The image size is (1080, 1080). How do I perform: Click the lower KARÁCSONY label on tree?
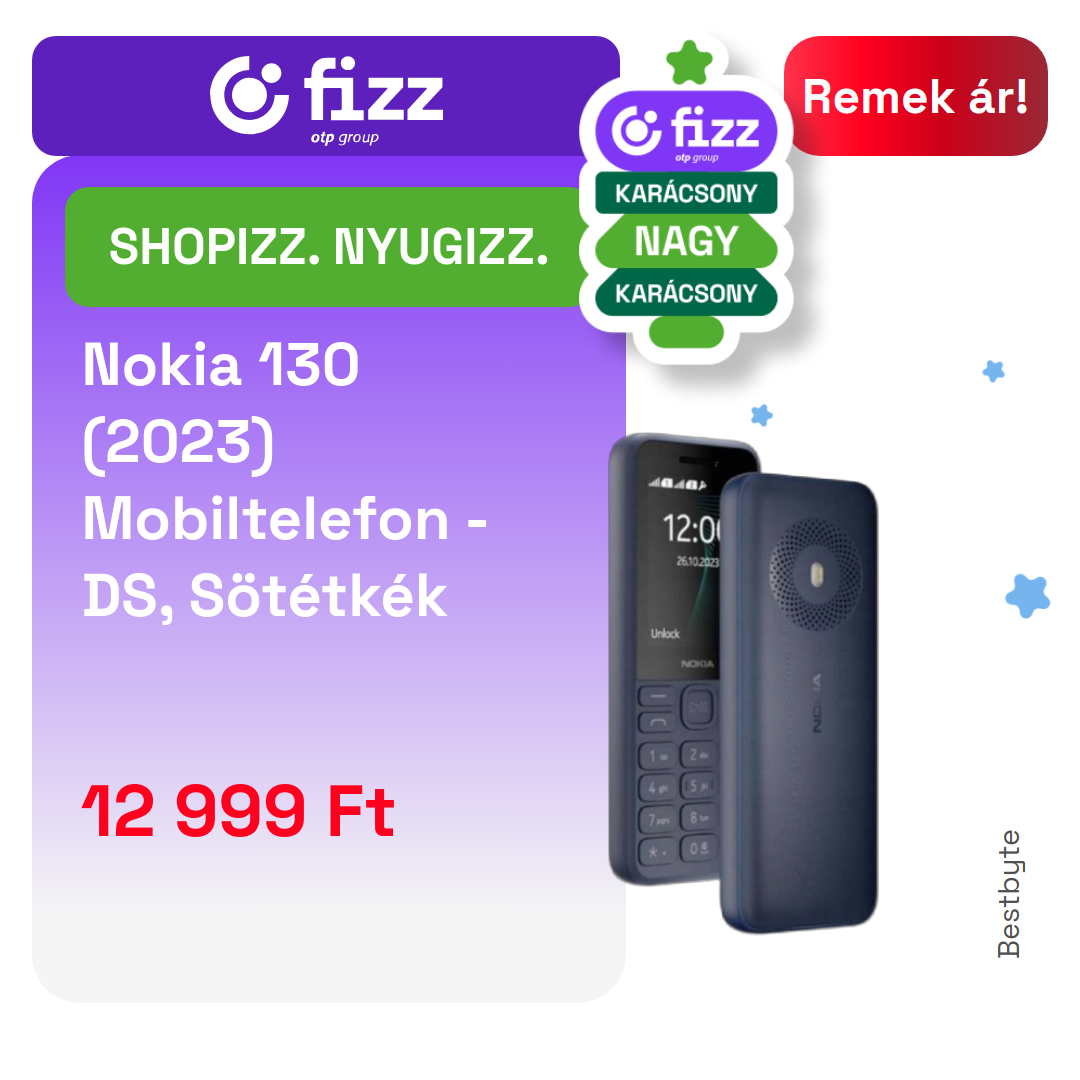coord(686,293)
